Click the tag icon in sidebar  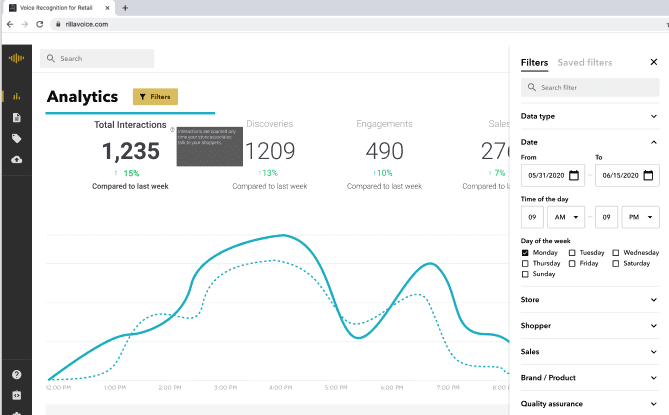tap(16, 139)
